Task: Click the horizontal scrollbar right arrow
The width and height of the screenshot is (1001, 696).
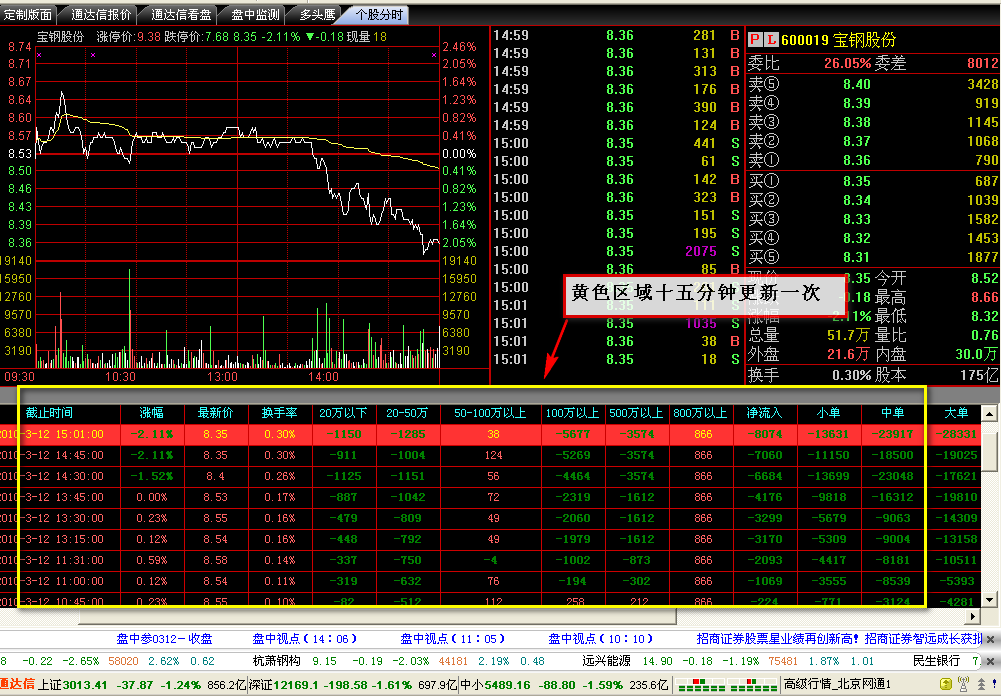Action: point(972,617)
